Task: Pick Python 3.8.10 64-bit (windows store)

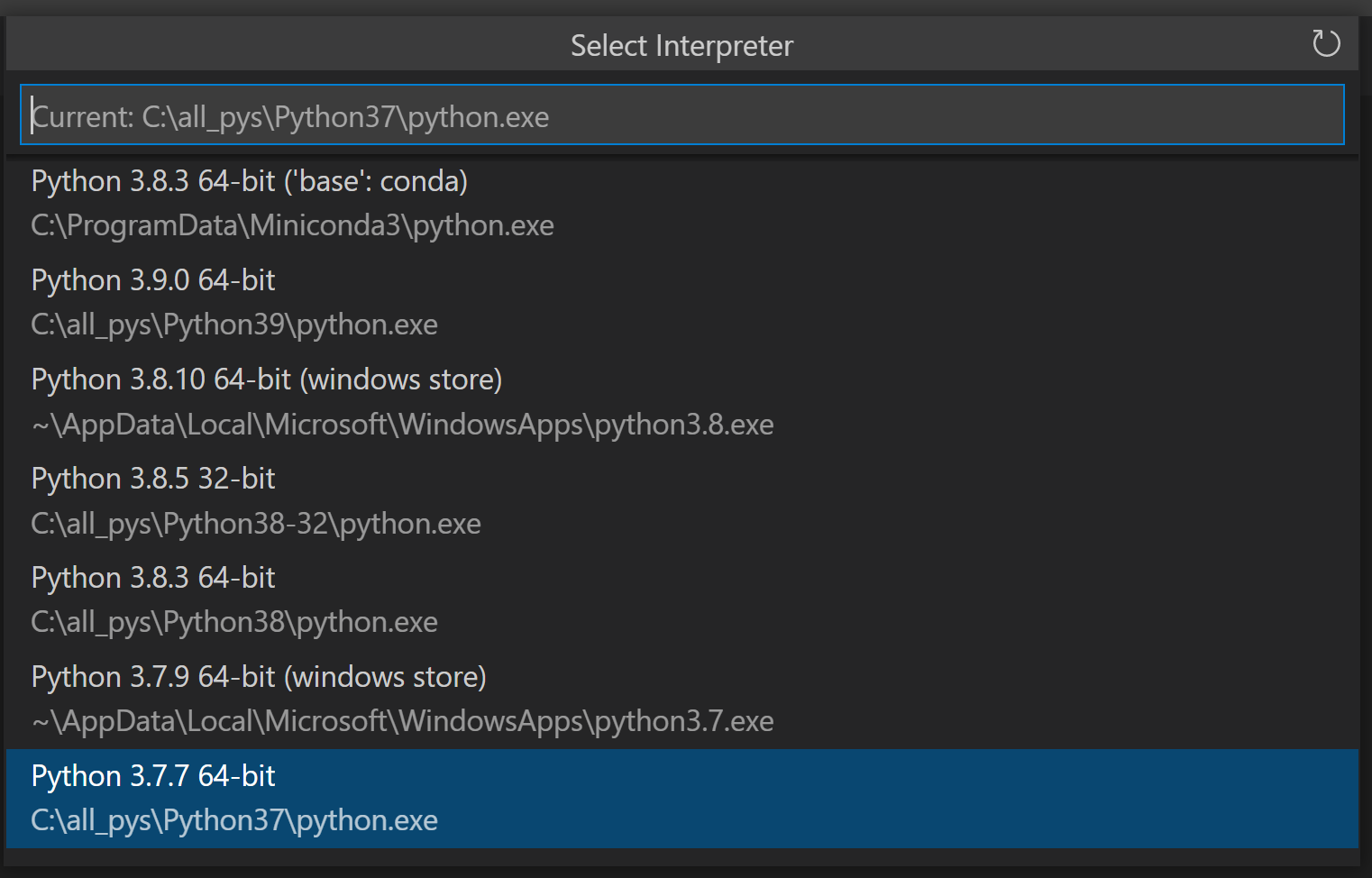Action: pos(682,402)
